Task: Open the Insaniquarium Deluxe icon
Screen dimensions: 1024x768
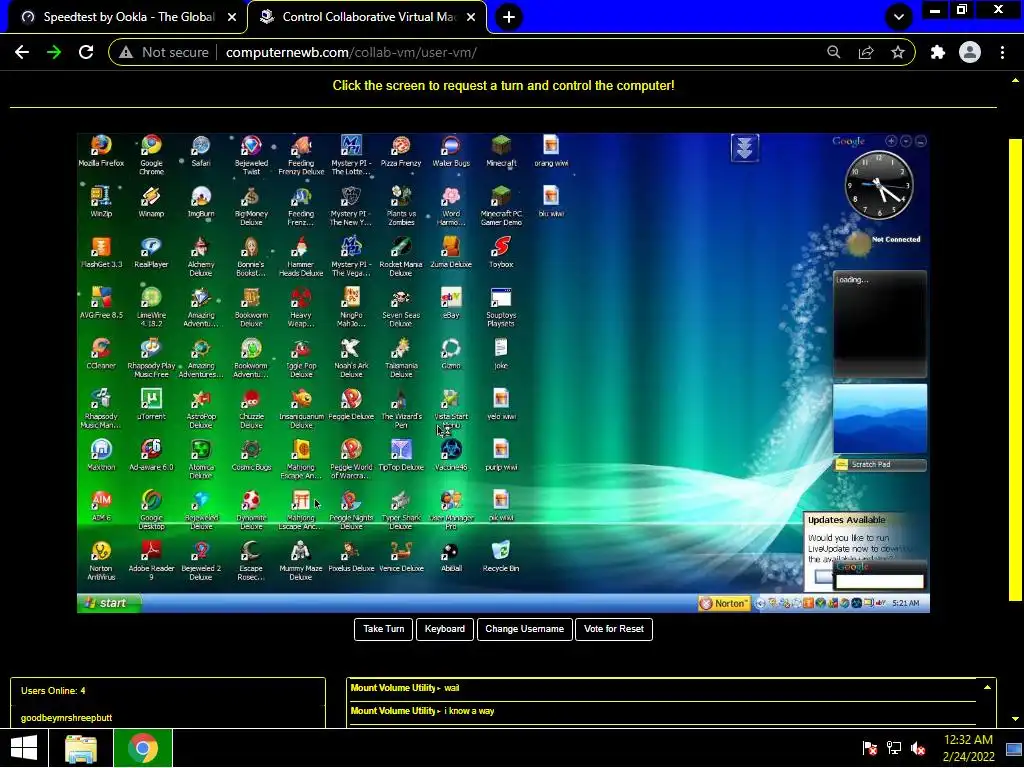Action: (x=301, y=409)
